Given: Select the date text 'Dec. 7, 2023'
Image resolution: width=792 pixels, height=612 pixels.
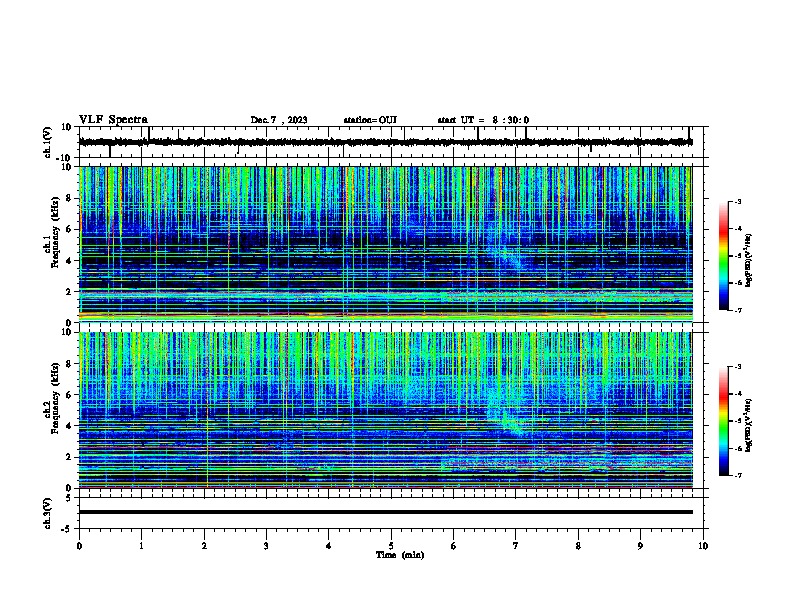Looking at the screenshot, I should point(279,120).
